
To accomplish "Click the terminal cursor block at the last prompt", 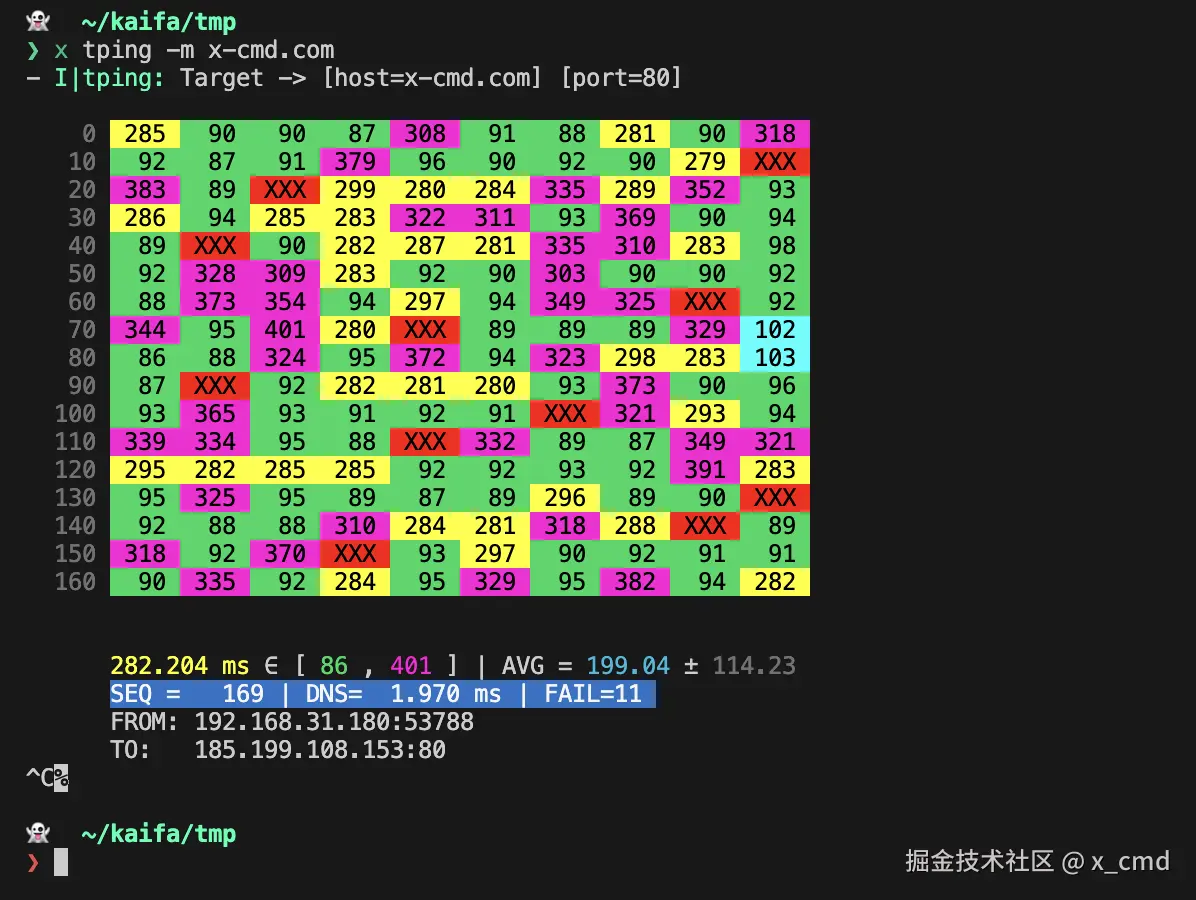I will [61, 862].
